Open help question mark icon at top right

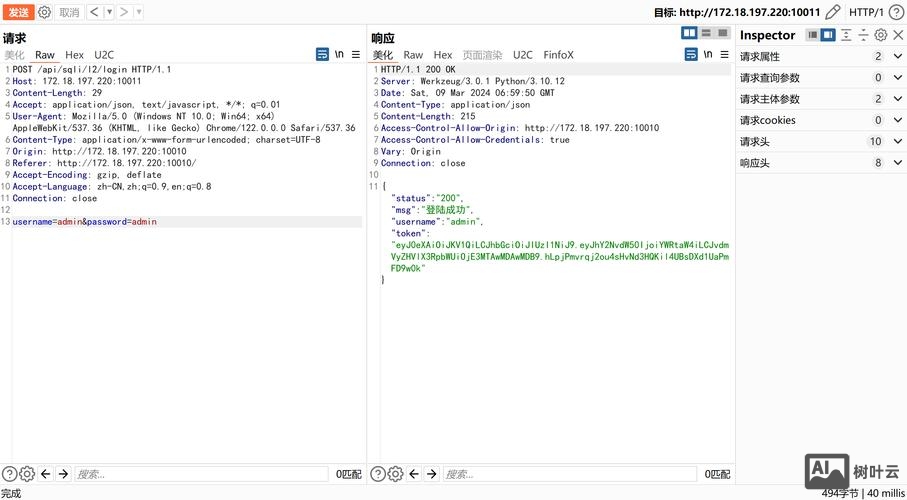click(x=895, y=12)
